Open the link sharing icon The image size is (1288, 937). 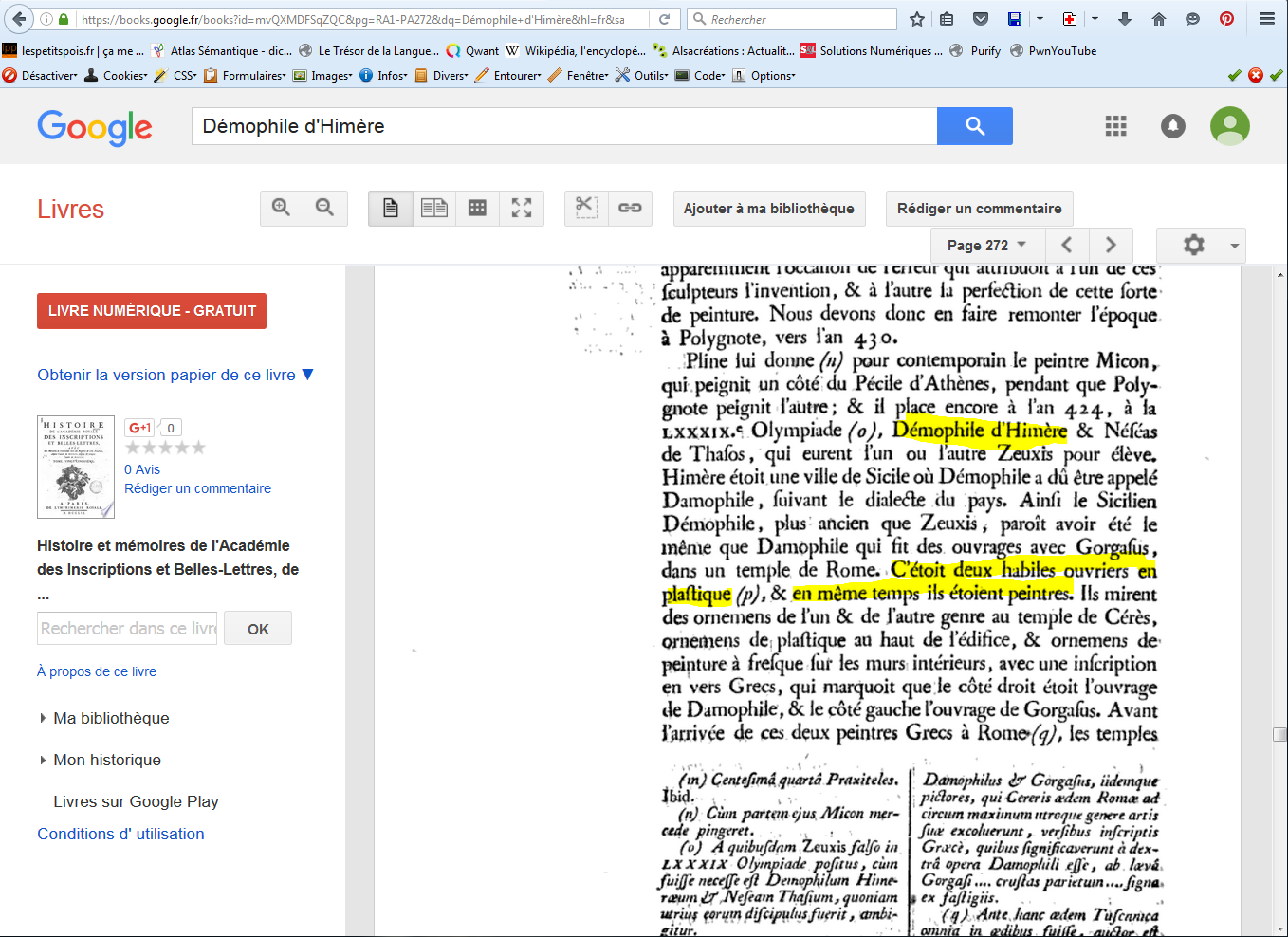coord(630,208)
